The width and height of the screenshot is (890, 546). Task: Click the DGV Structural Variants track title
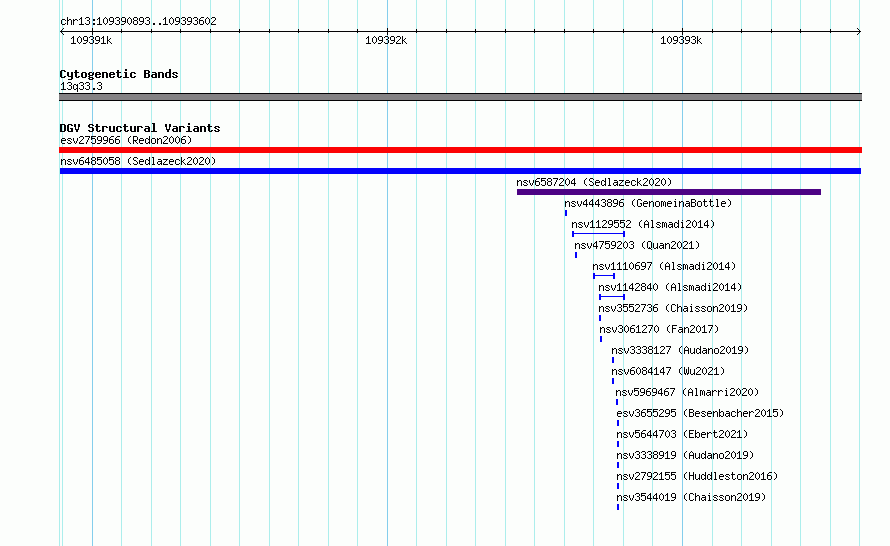[140, 128]
